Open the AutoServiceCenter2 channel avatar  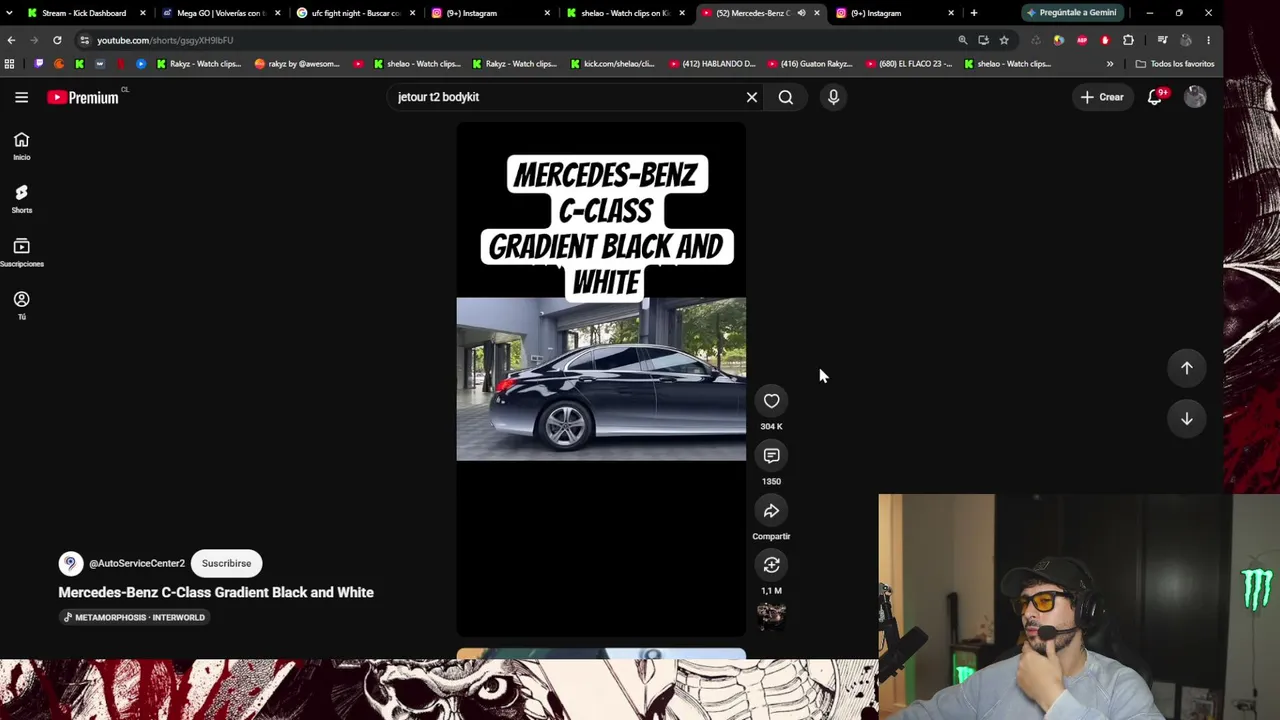(x=70, y=563)
